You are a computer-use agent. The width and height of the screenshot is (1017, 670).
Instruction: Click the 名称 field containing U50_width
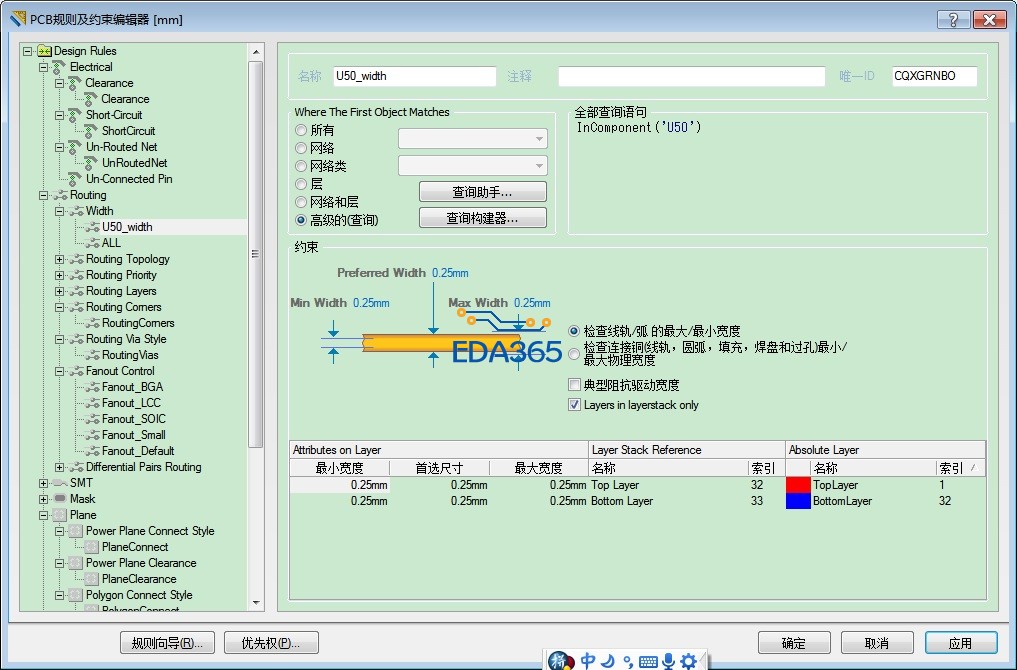coord(414,76)
